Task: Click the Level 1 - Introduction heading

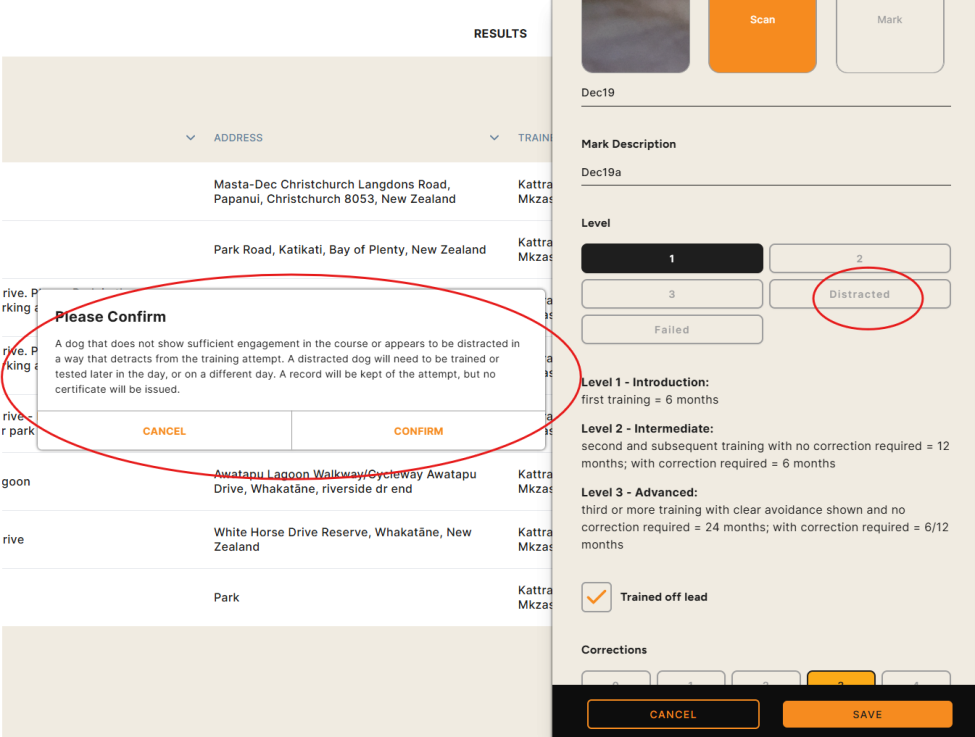Action: [645, 382]
